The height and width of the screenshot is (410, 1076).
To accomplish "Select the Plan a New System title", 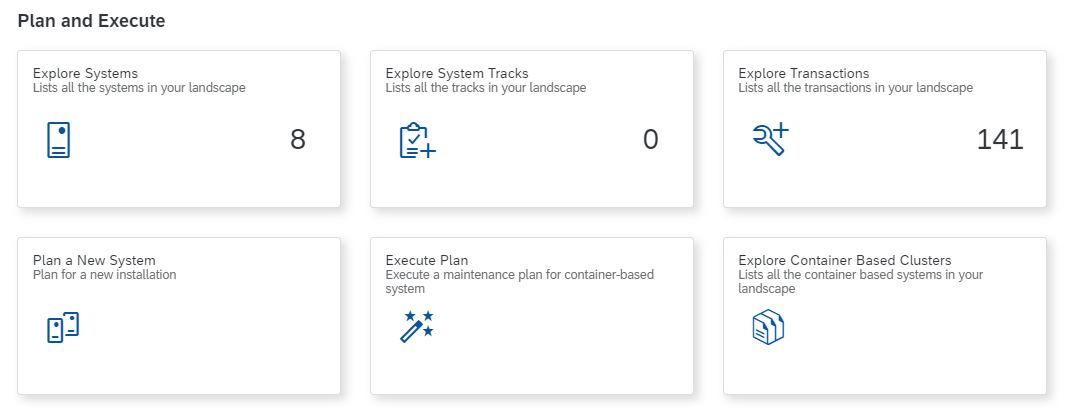I will (94, 261).
